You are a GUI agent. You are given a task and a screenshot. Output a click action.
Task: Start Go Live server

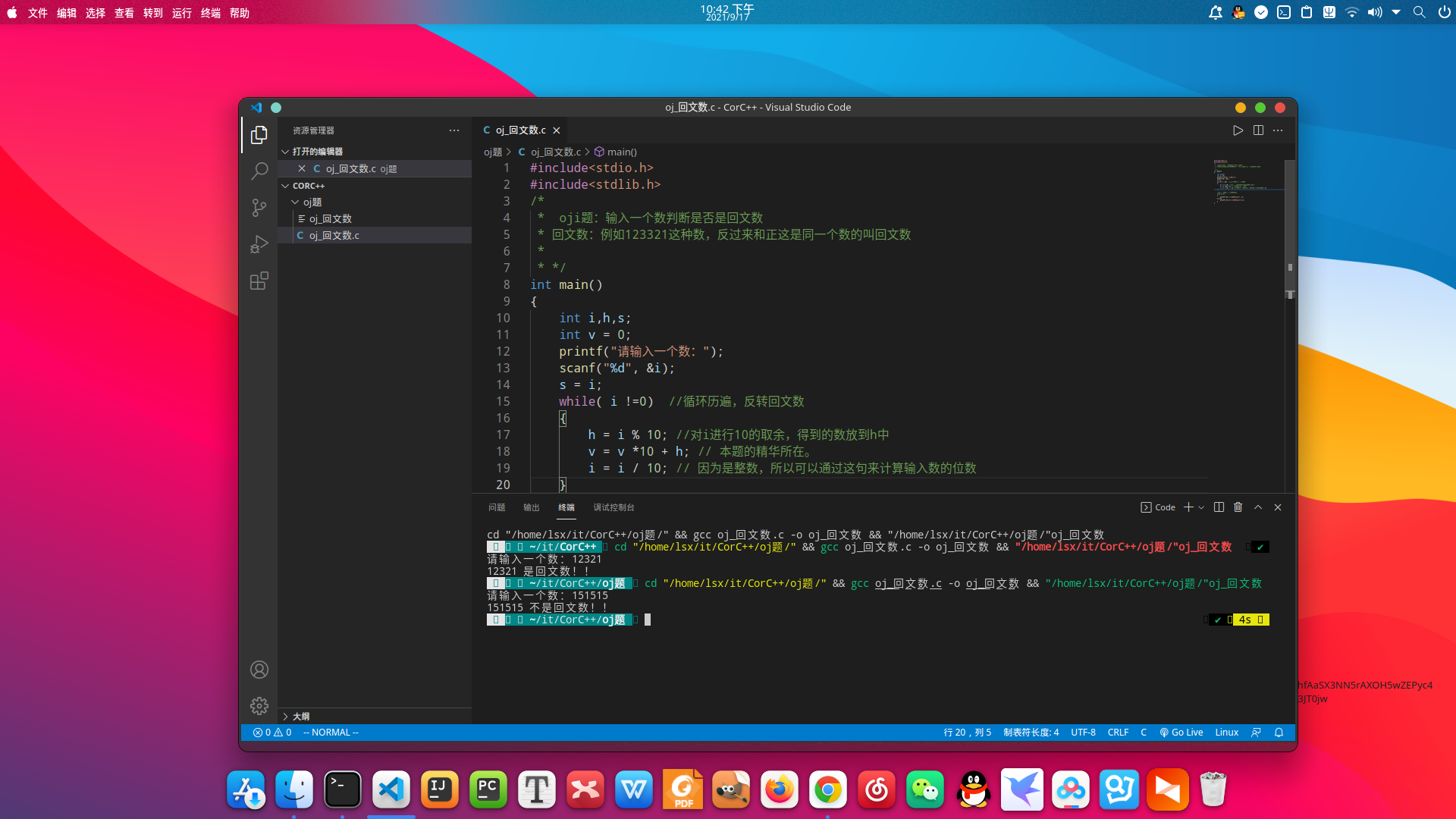click(x=1181, y=733)
